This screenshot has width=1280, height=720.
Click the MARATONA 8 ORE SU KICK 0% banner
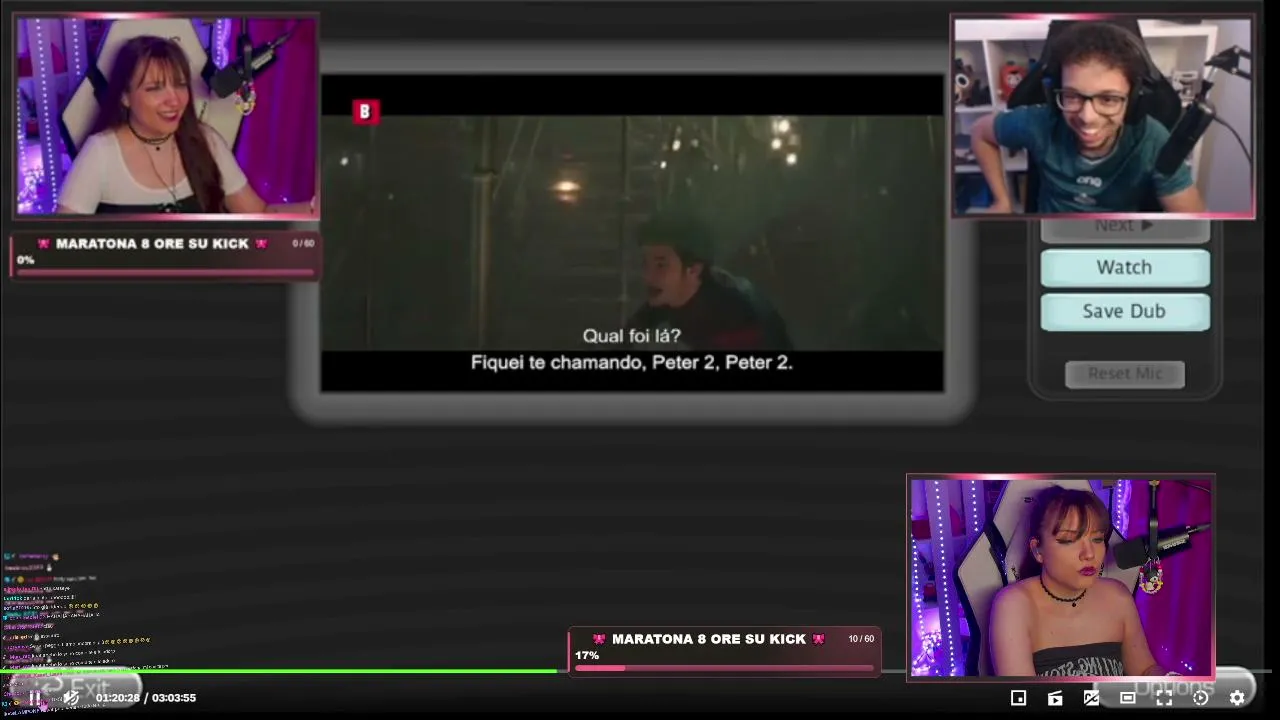point(166,255)
